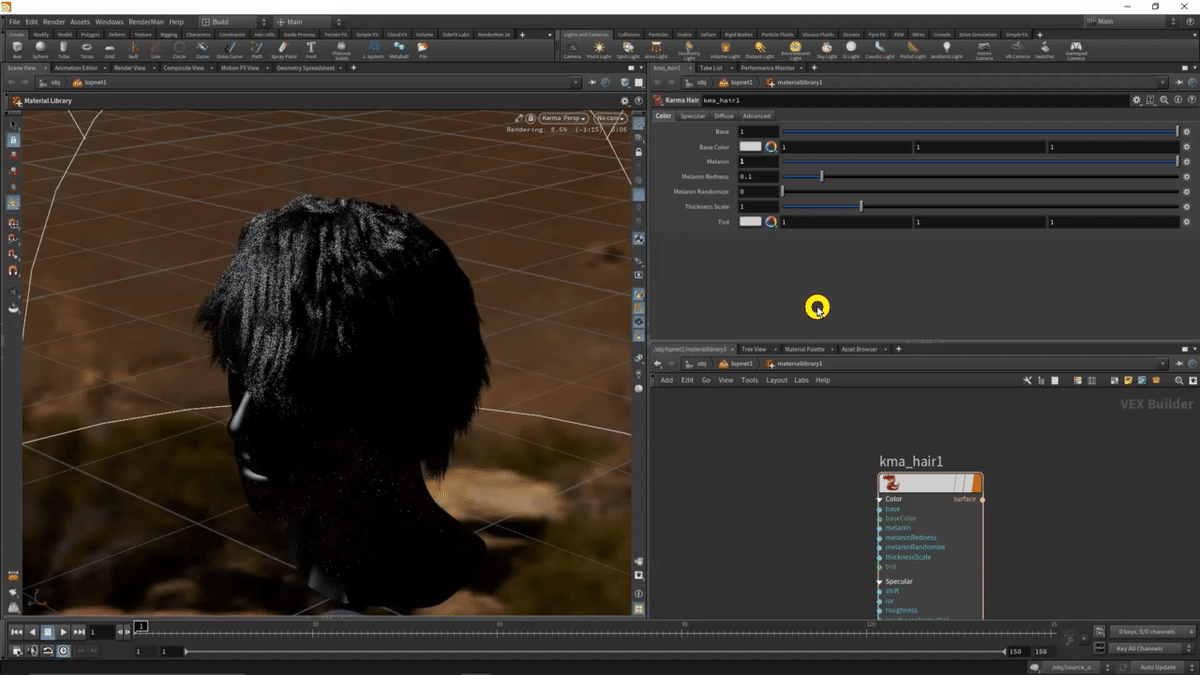Select the Sphere tool on the Create shelf
Viewport: 1200px width, 675px height.
click(41, 49)
